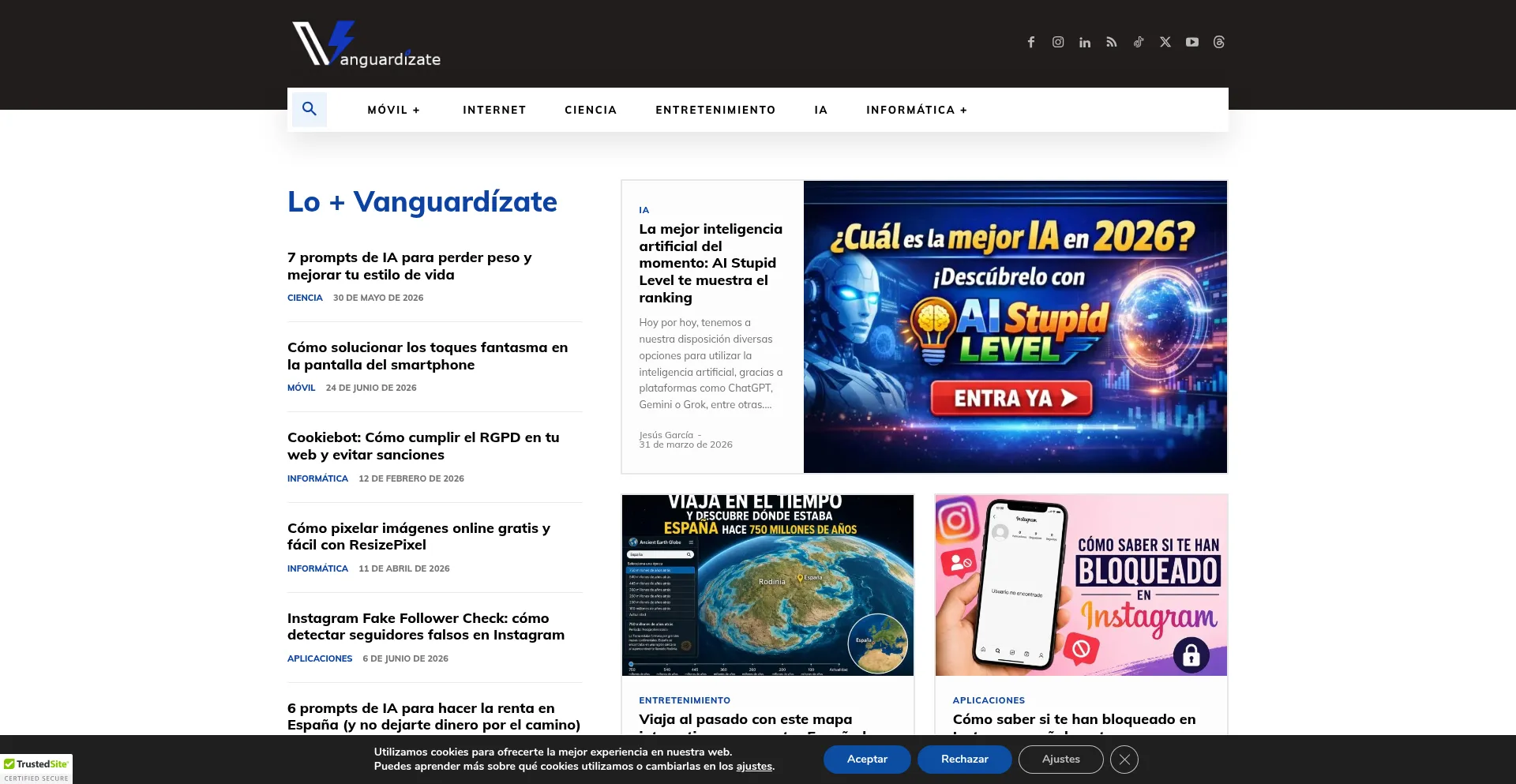Click APLICACIONES label under Instagram bloqueado image
The height and width of the screenshot is (784, 1516).
click(x=989, y=700)
